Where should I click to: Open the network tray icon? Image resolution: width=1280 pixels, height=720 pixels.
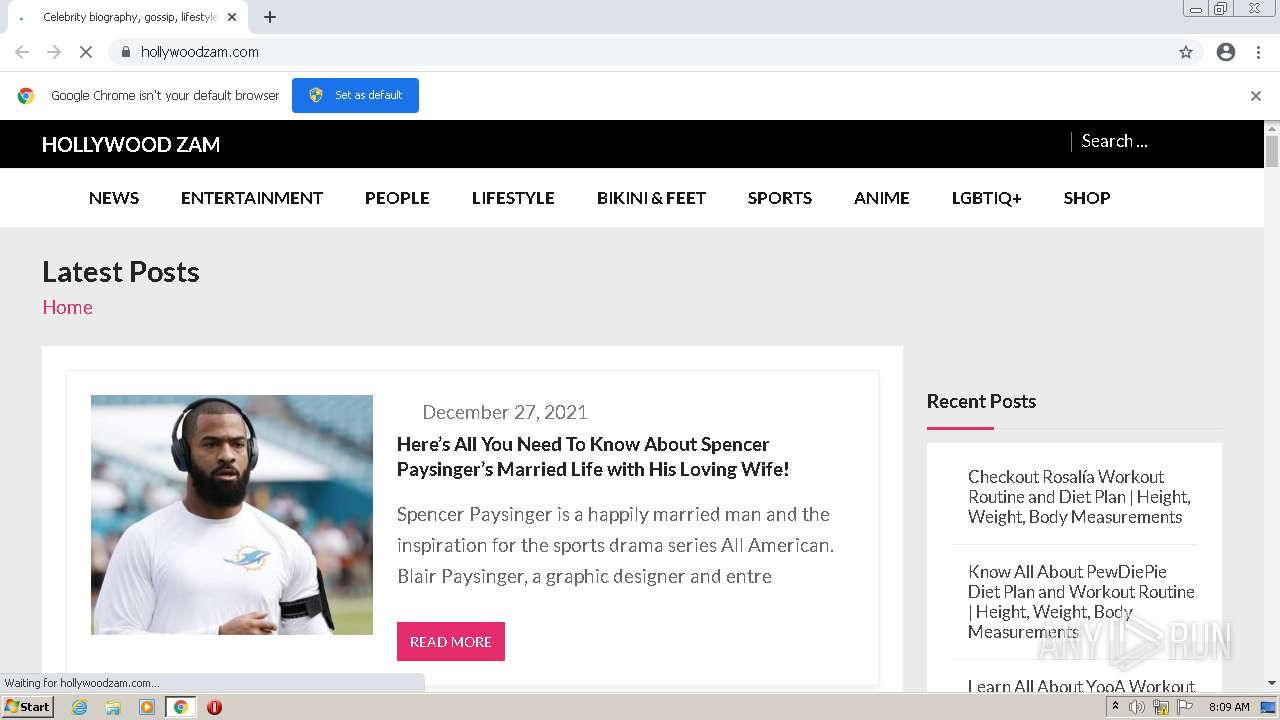pos(1161,707)
